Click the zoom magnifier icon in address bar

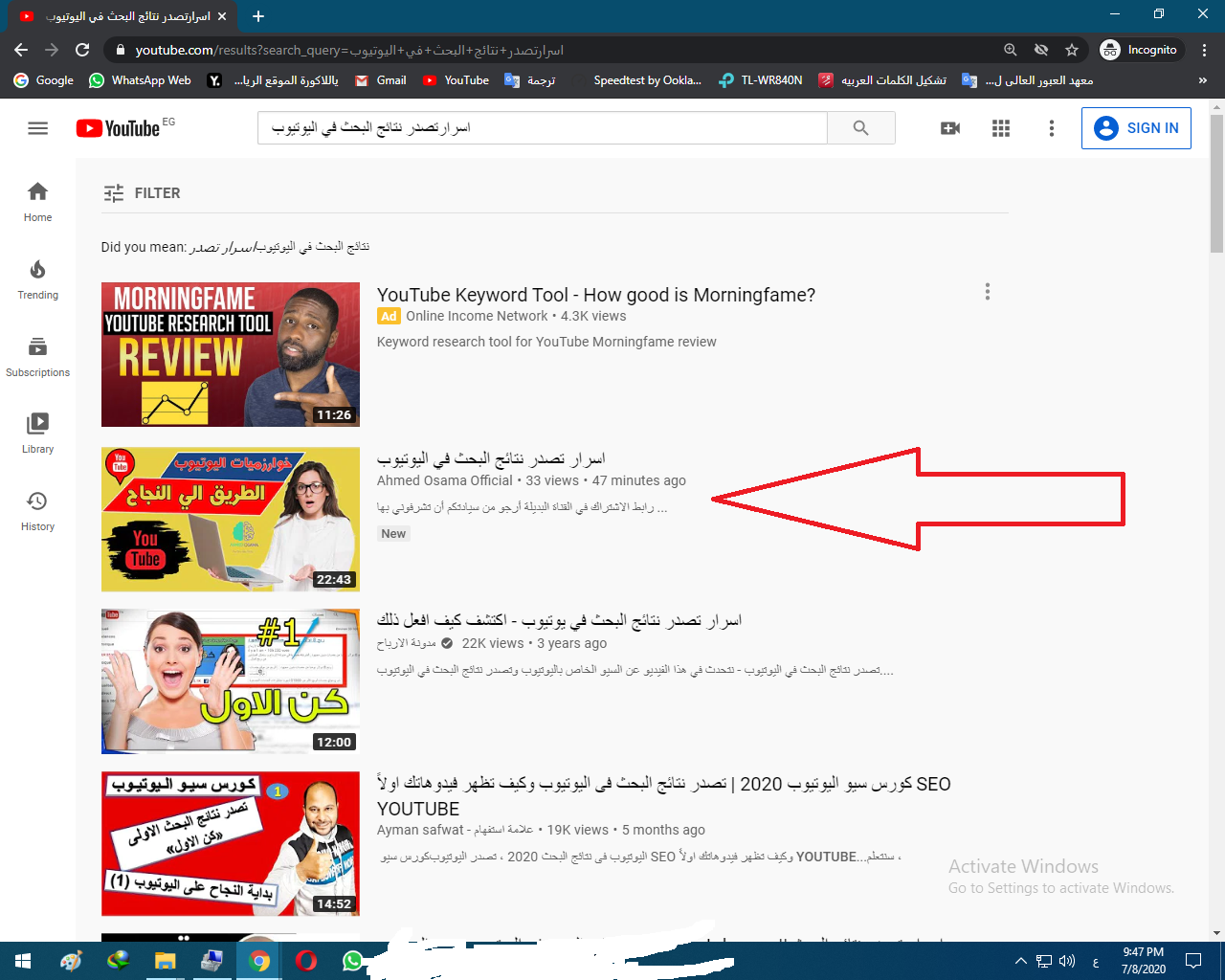coord(1011,50)
